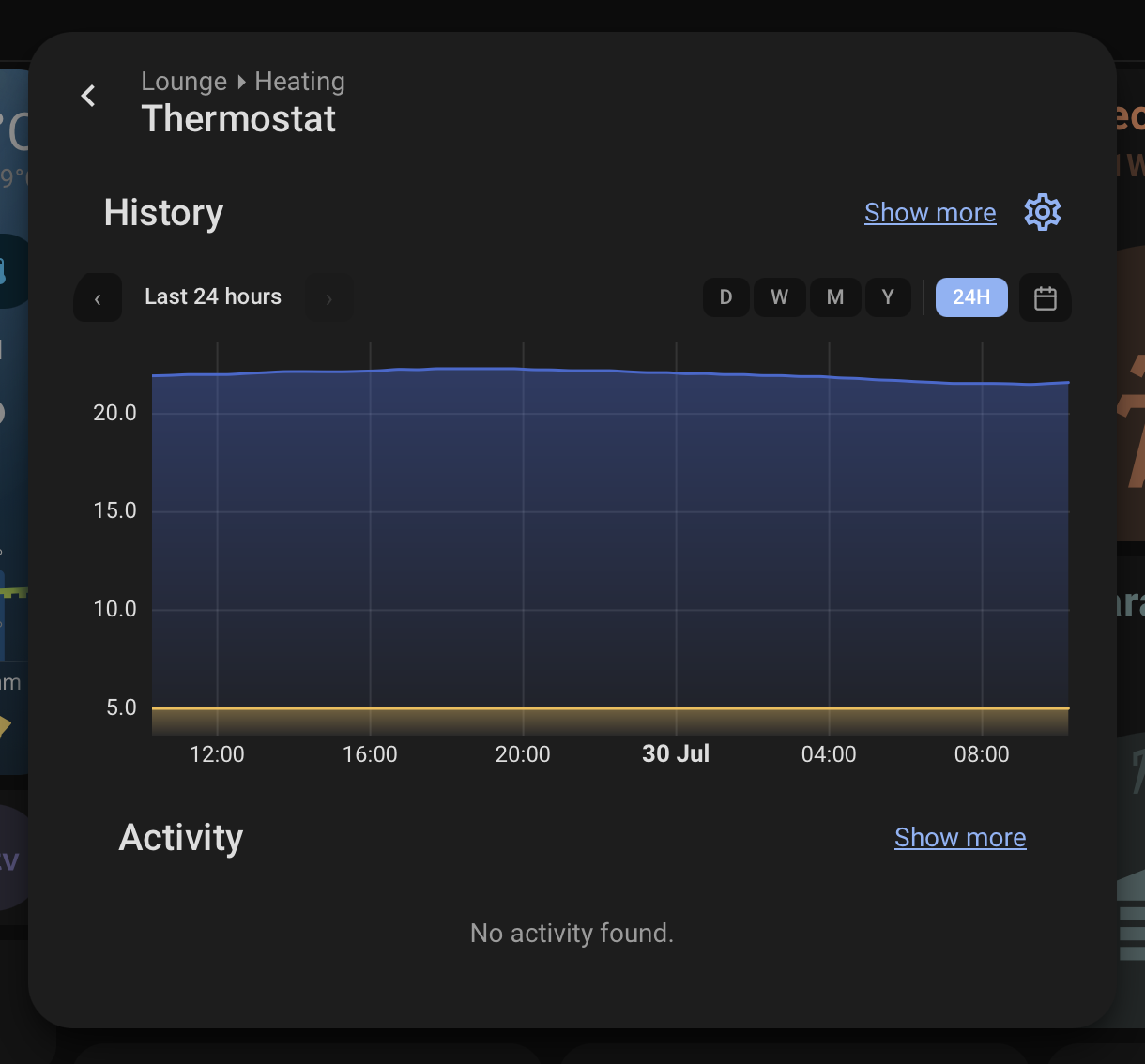This screenshot has width=1145, height=1064.
Task: Click Show more next to Activity
Action: tap(960, 837)
